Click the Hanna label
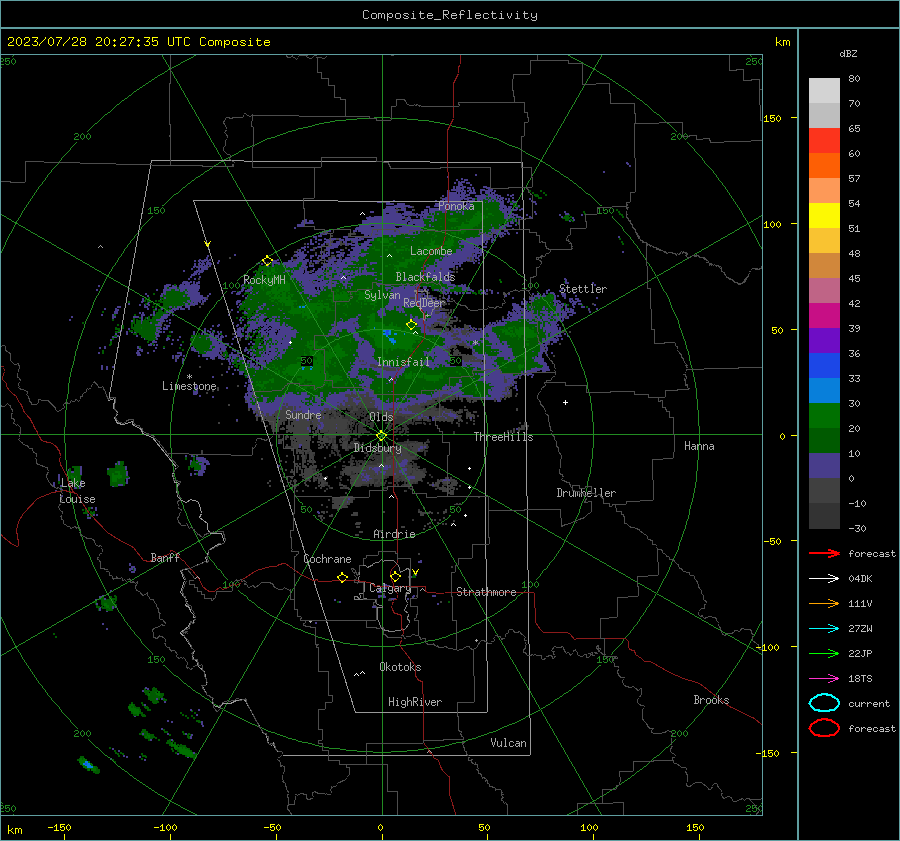This screenshot has height=841, width=900. (x=699, y=446)
